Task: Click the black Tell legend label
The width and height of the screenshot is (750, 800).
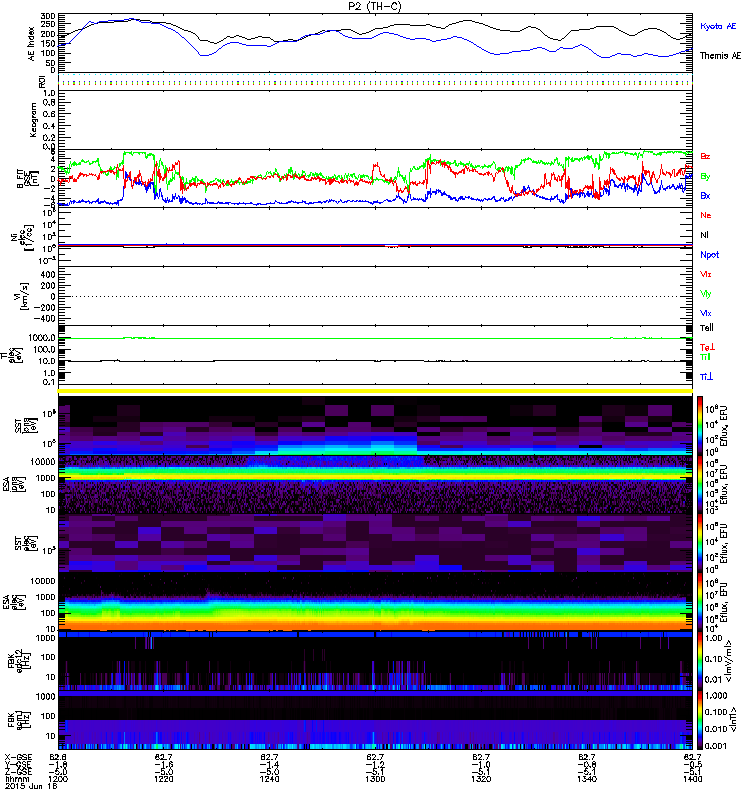Action: tap(707, 328)
